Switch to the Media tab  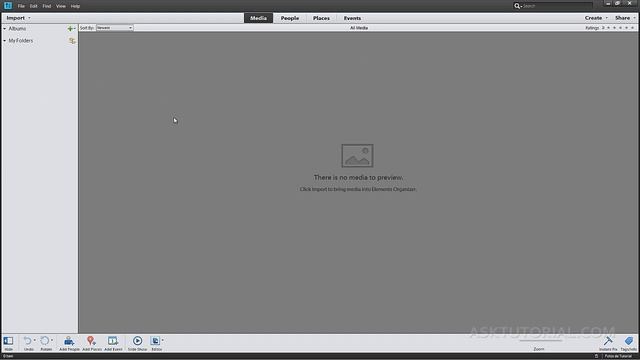pyautogui.click(x=258, y=18)
